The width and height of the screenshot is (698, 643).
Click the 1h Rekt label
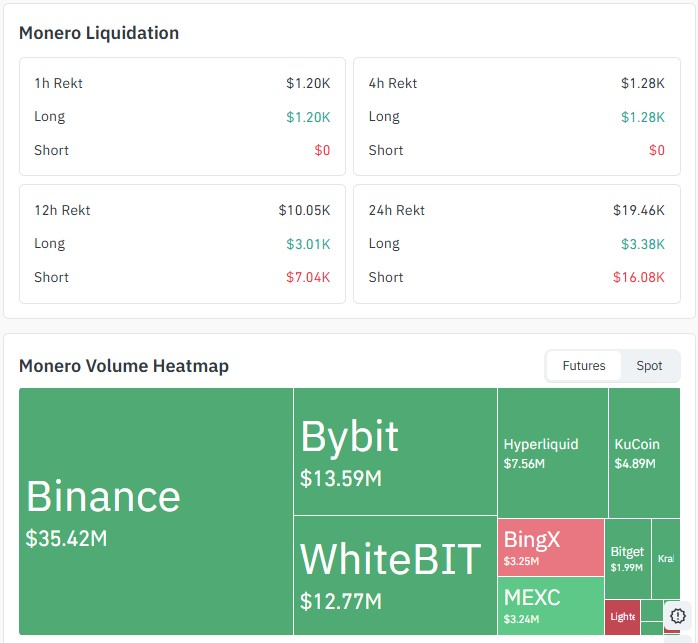pos(58,83)
